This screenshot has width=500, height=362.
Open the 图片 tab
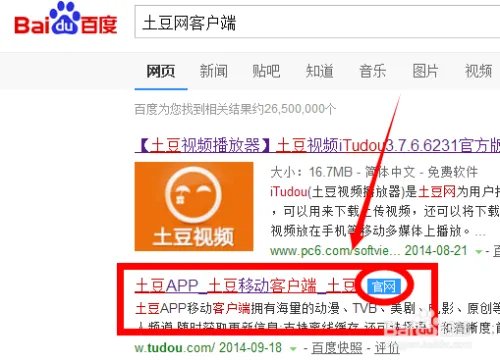point(425,71)
